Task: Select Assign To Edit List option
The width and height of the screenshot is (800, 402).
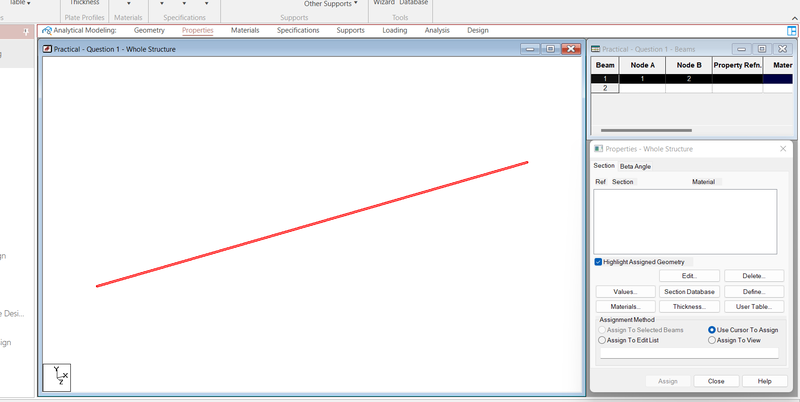Action: click(602, 340)
